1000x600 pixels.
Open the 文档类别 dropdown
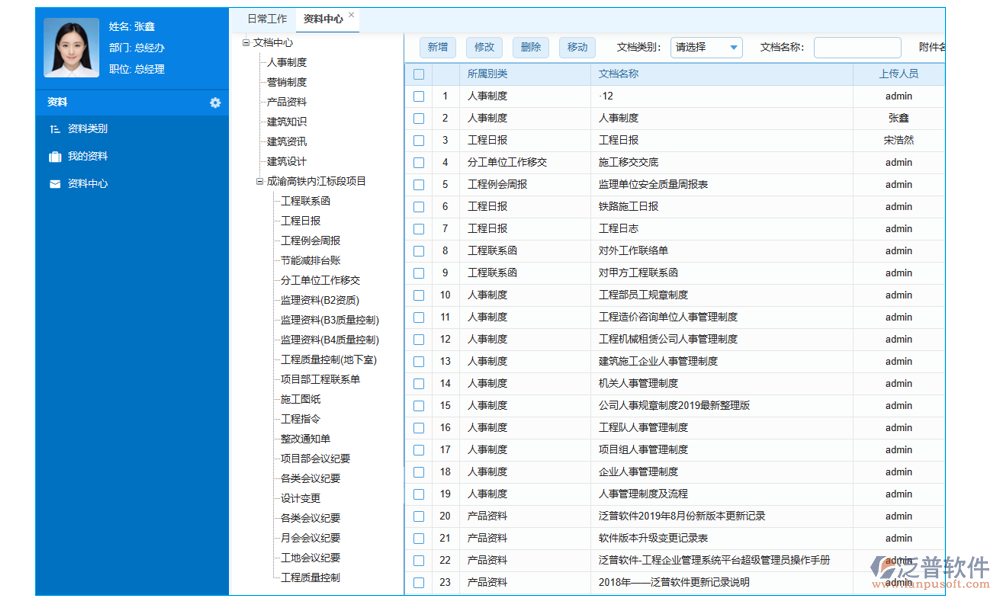point(706,47)
